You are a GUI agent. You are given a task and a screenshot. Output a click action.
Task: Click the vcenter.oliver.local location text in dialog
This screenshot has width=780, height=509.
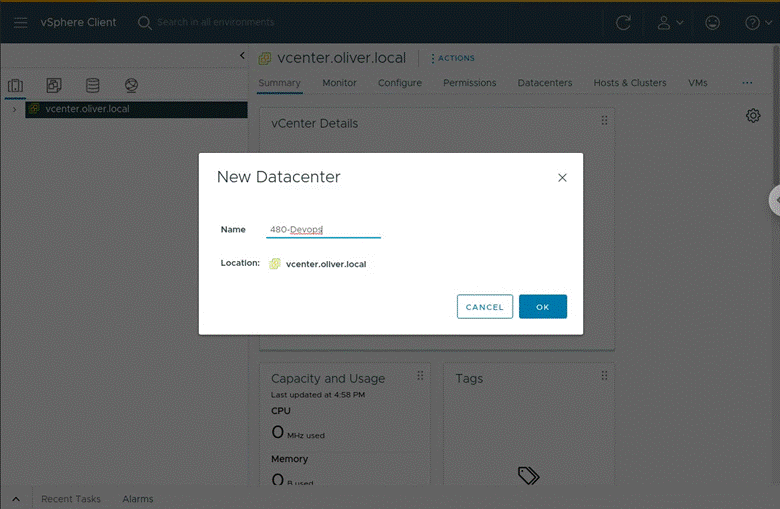pyautogui.click(x=326, y=264)
